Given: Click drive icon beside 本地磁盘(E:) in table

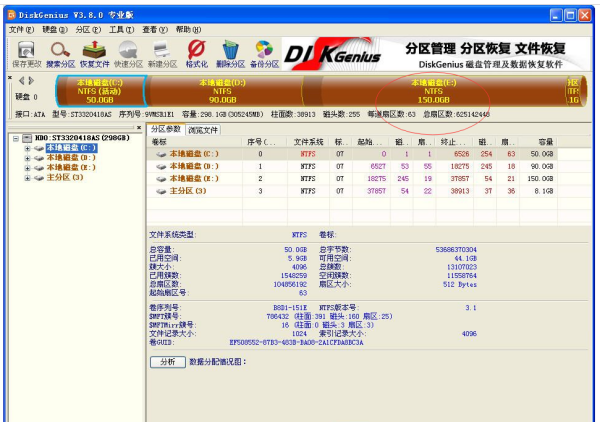Looking at the screenshot, I should click(x=161, y=178).
